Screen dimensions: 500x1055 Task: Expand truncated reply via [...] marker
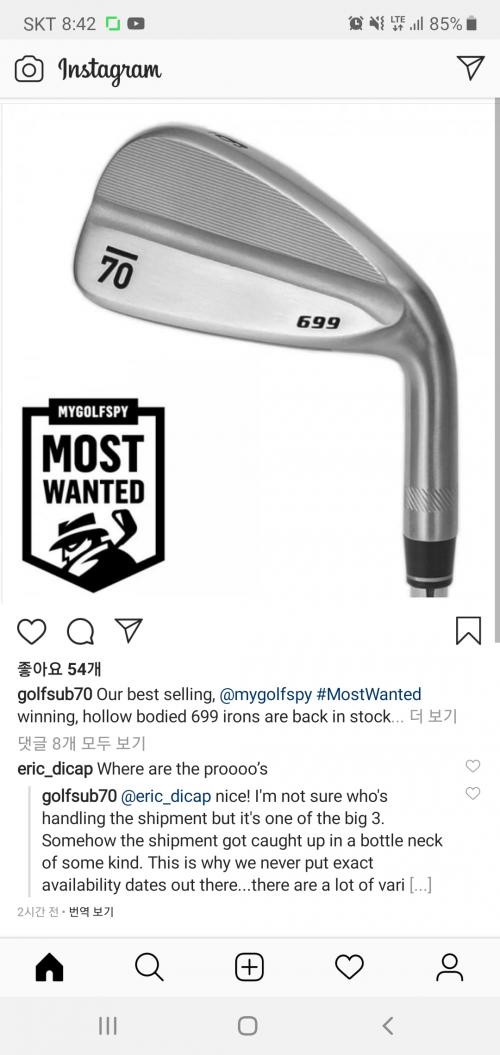[x=421, y=885]
